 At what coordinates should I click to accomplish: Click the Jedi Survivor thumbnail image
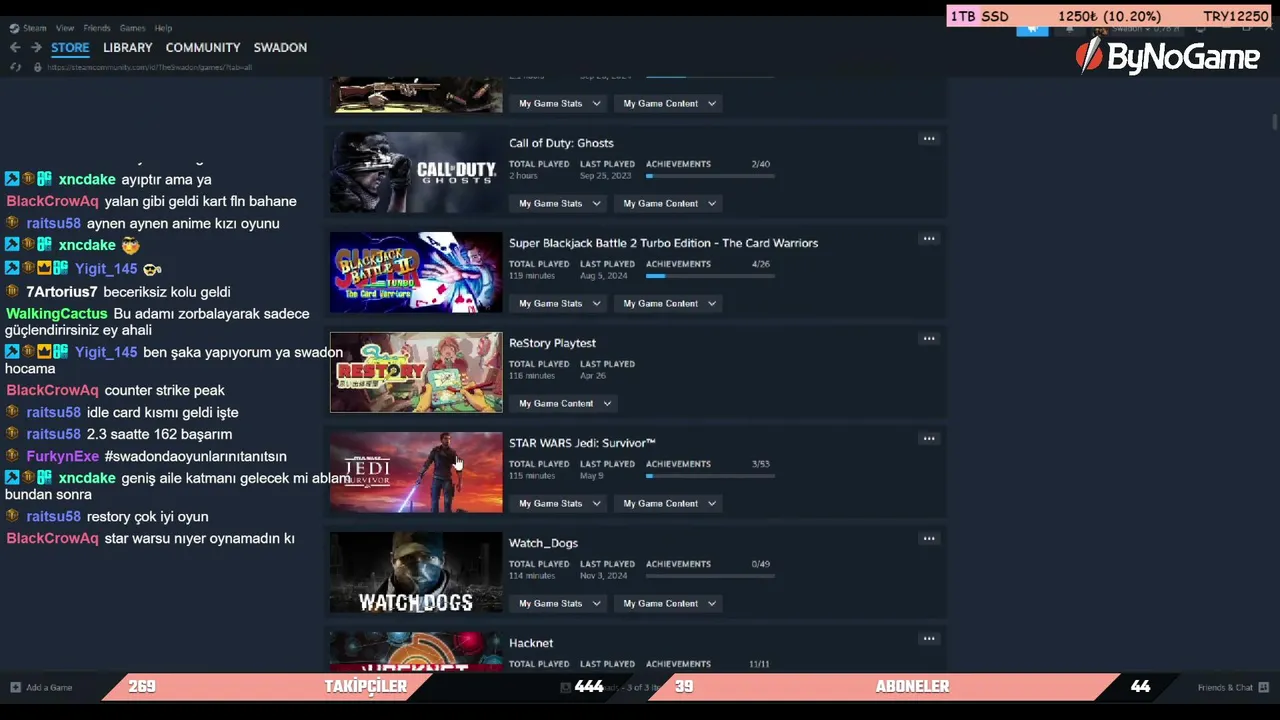click(416, 472)
